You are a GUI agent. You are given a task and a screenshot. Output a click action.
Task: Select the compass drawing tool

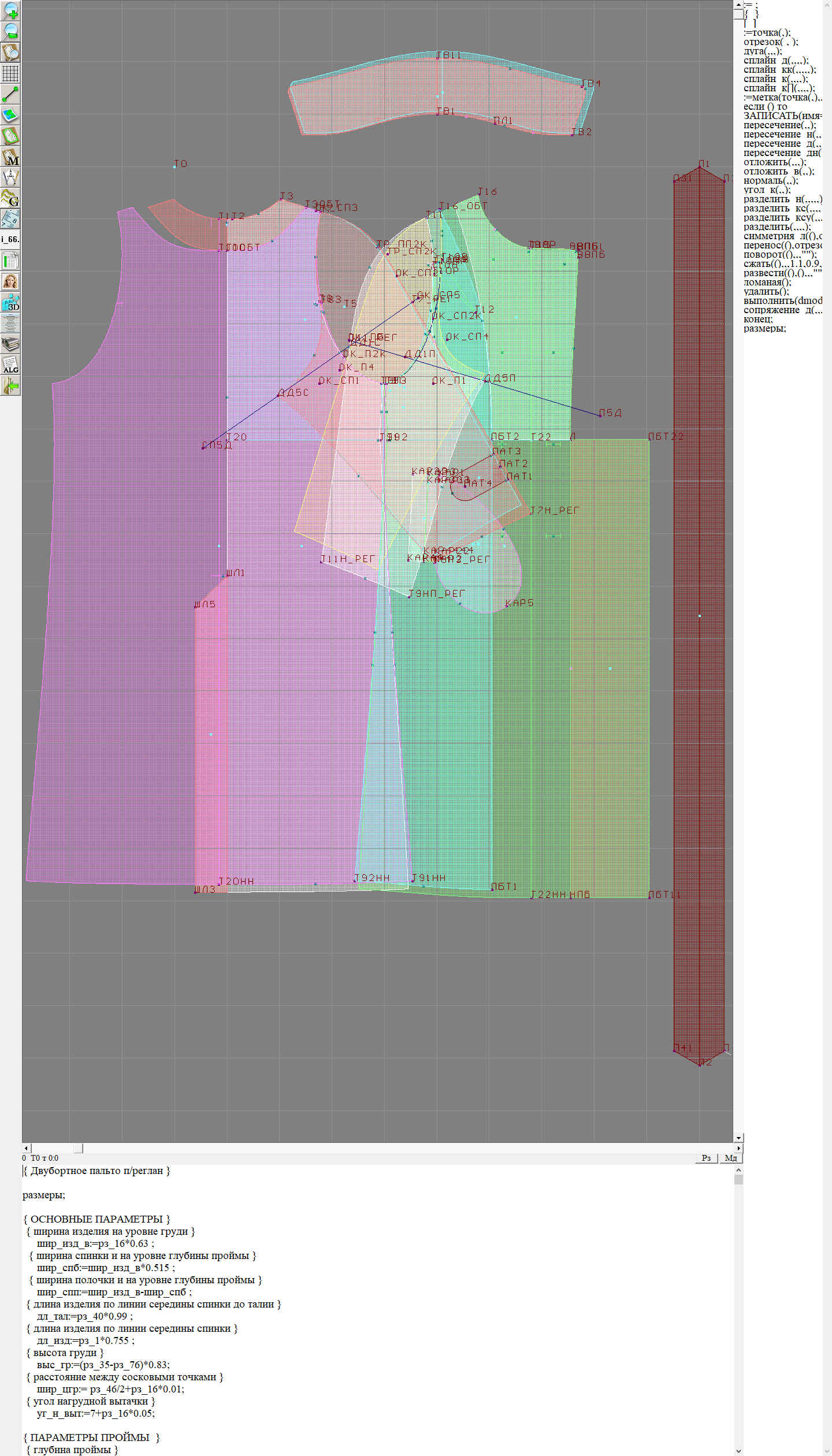click(10, 177)
